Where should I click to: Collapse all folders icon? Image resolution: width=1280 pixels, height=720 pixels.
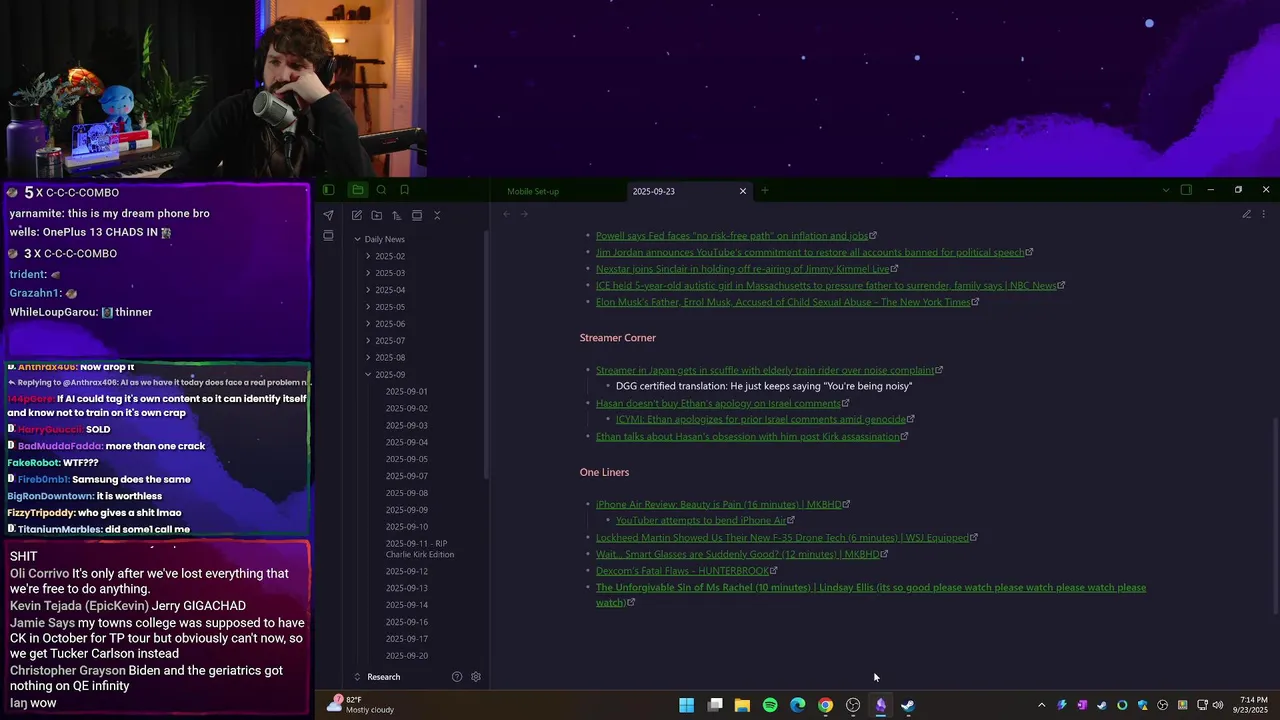coord(437,215)
